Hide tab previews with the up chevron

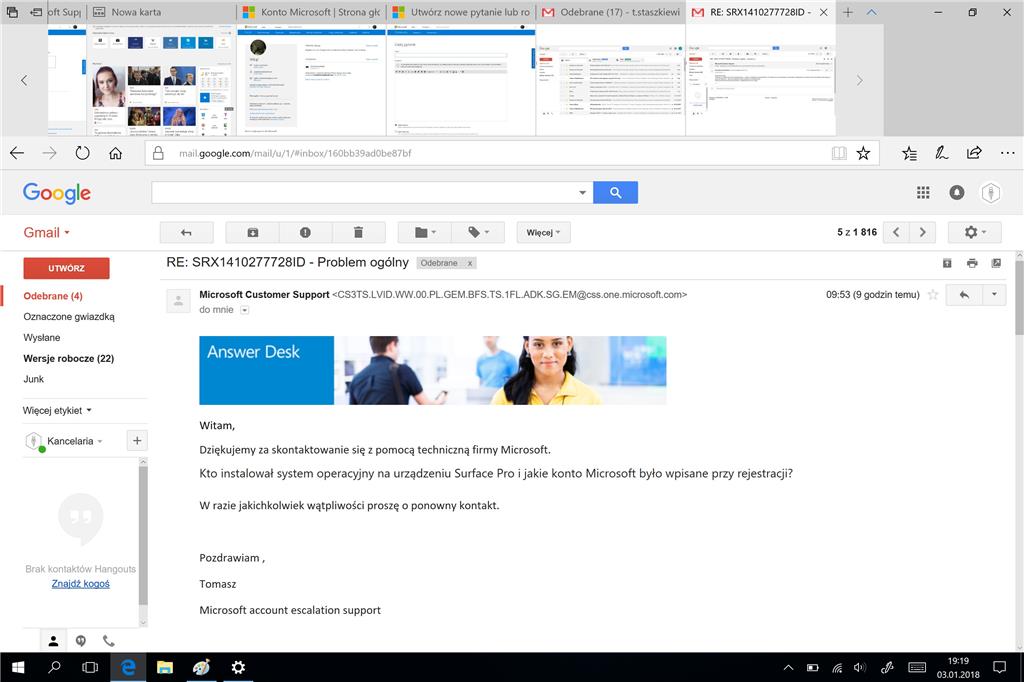tap(871, 12)
